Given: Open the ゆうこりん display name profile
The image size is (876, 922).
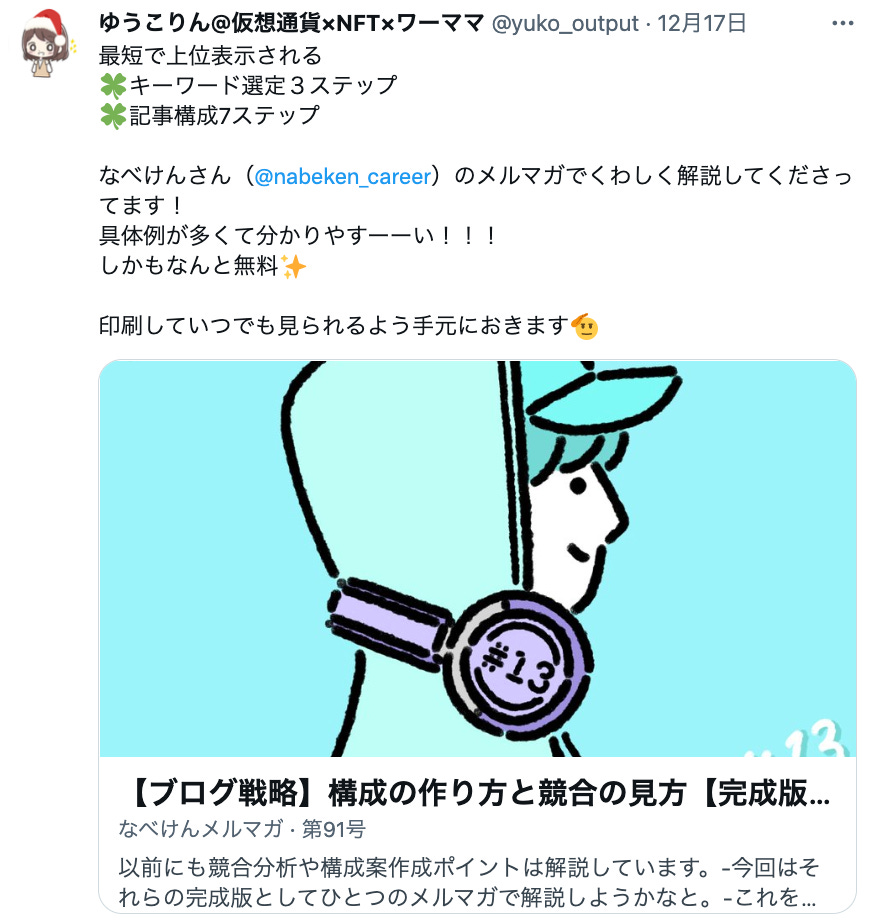Looking at the screenshot, I should coord(292,24).
